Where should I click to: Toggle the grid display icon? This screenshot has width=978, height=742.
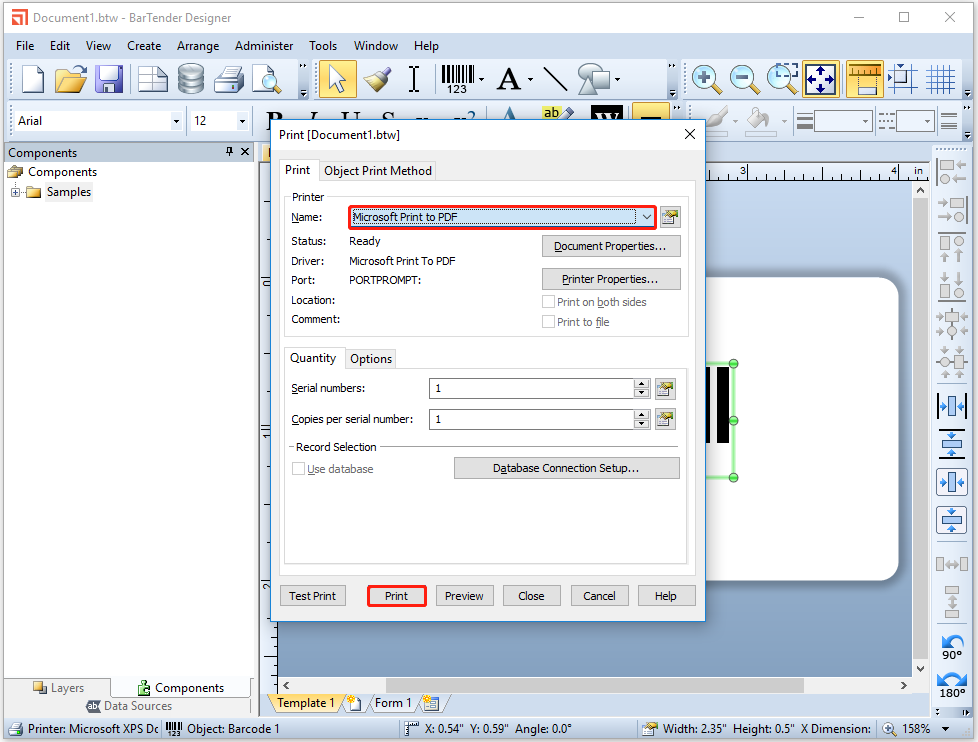tap(940, 79)
